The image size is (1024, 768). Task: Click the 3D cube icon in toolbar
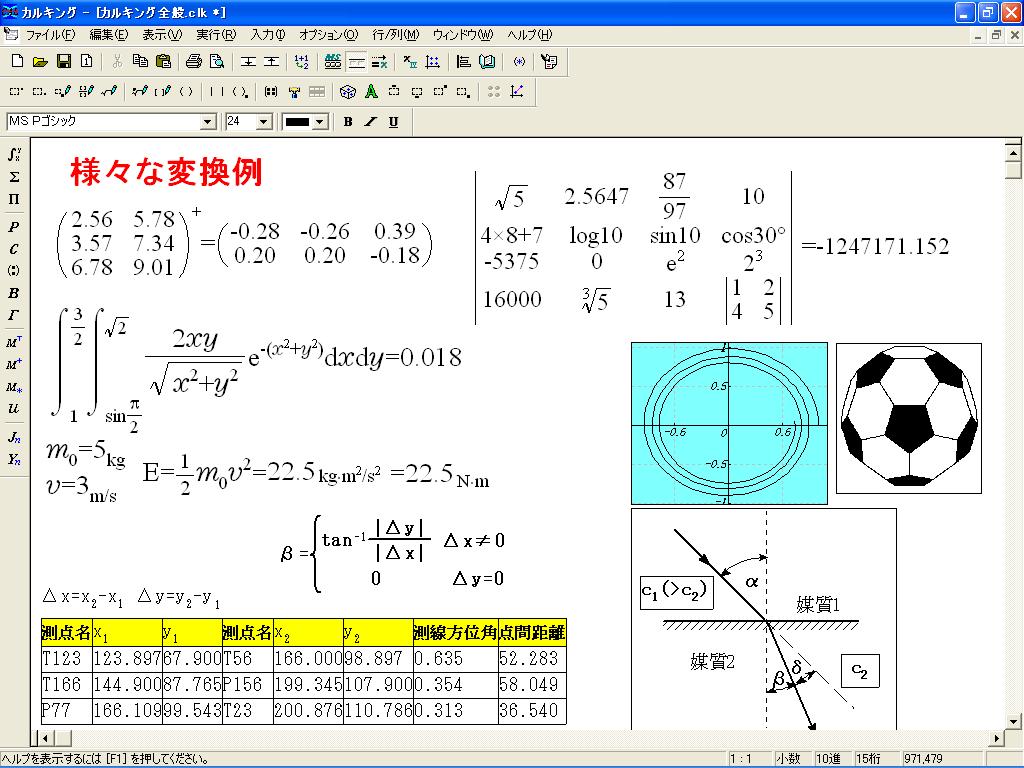click(348, 92)
